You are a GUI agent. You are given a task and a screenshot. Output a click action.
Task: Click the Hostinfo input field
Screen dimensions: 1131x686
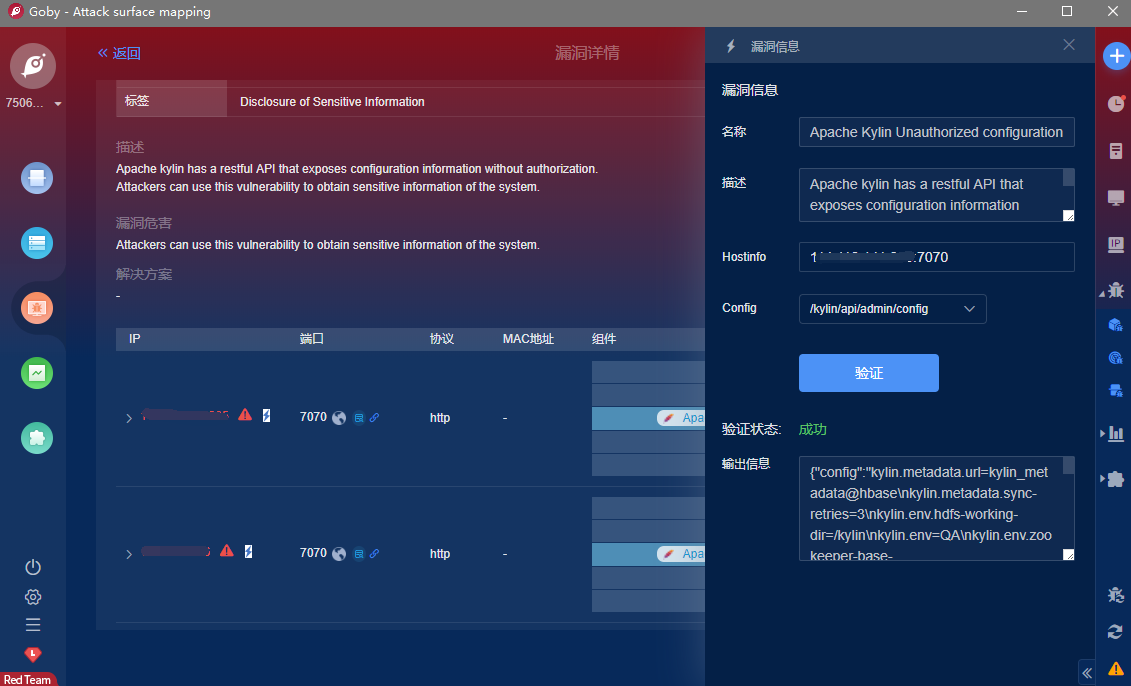point(936,257)
